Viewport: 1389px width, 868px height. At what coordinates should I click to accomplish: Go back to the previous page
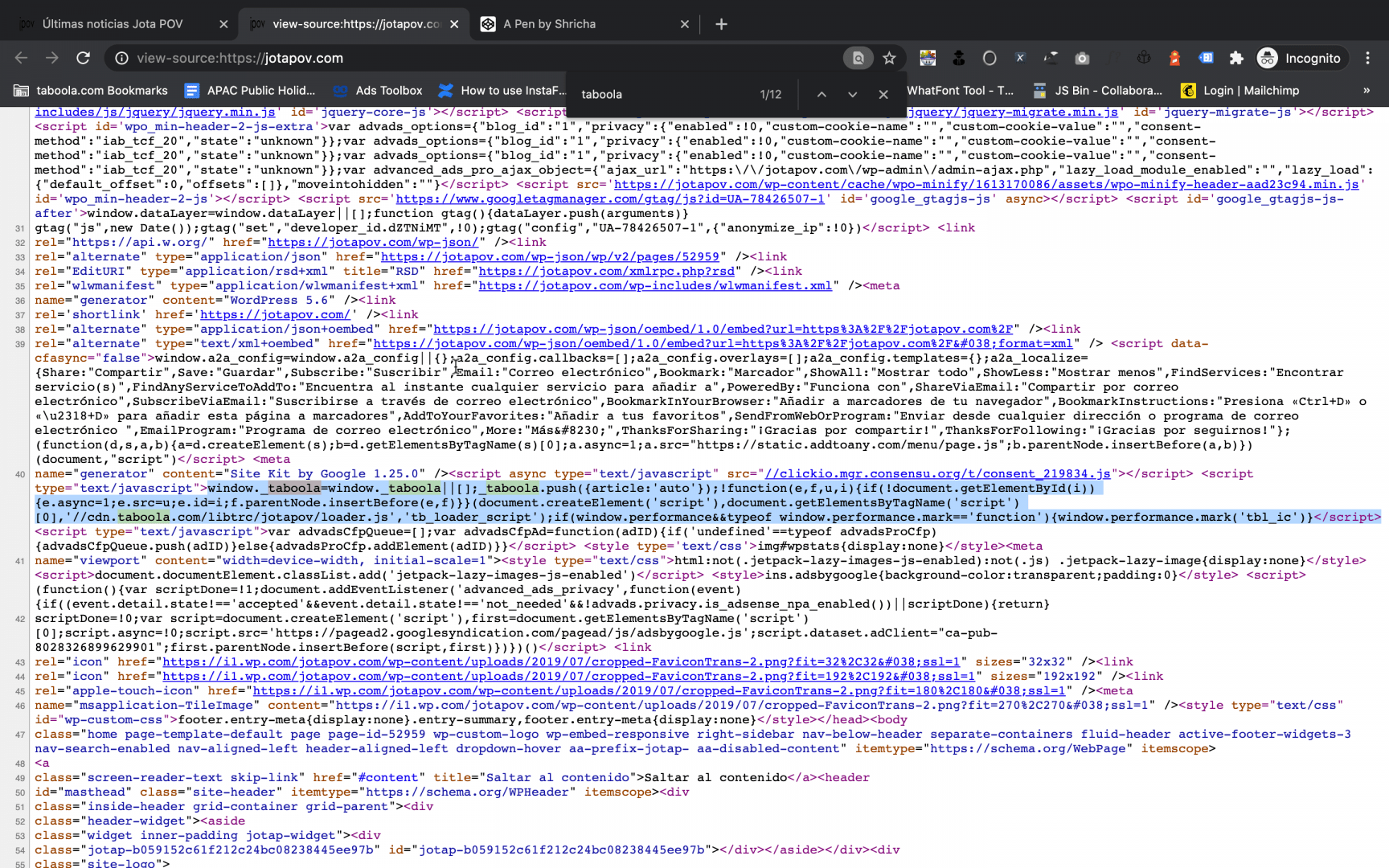coord(21,58)
